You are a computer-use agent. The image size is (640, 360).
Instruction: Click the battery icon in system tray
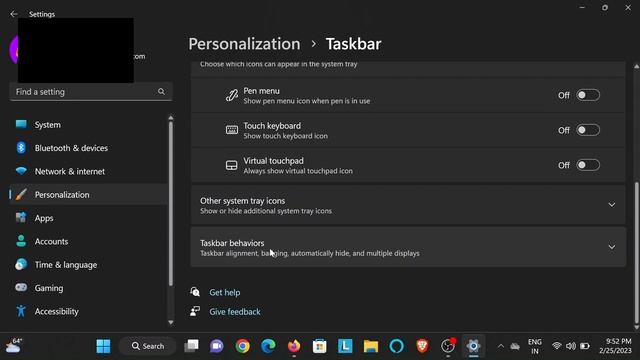click(x=585, y=346)
